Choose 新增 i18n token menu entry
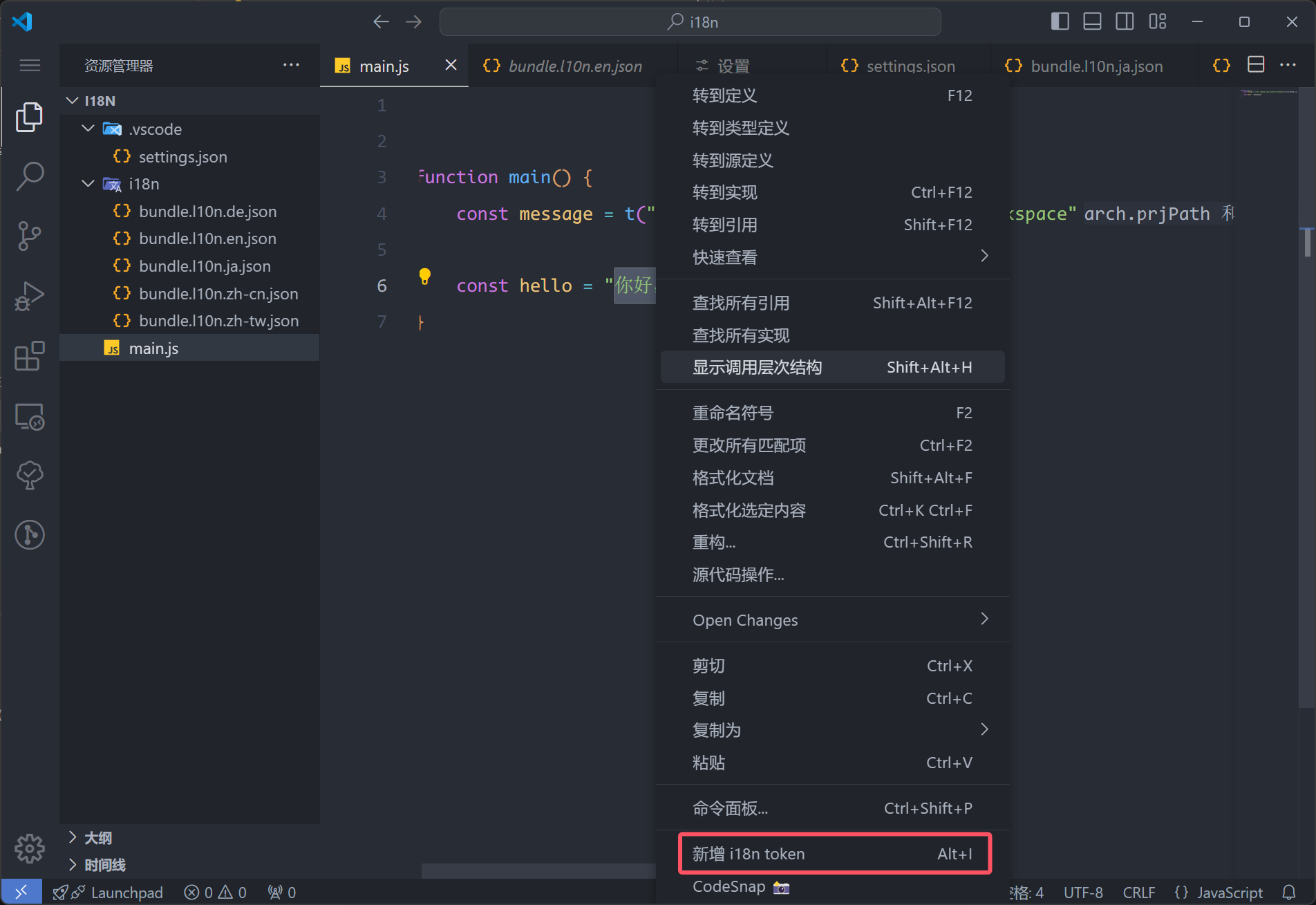 tap(832, 854)
